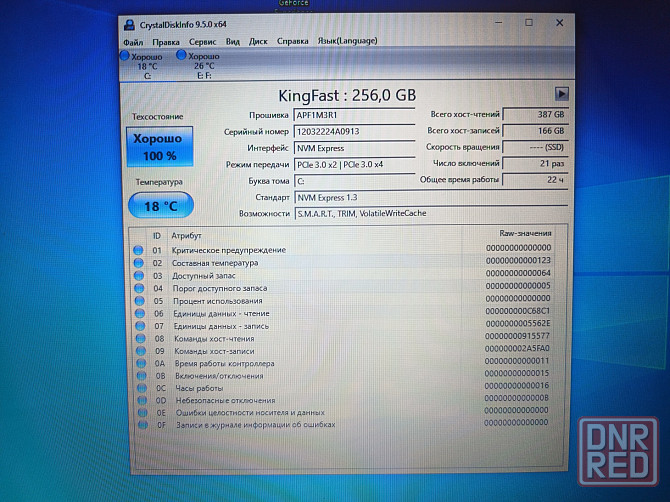Select row Часы работы
670x502 pixels.
click(x=344, y=388)
